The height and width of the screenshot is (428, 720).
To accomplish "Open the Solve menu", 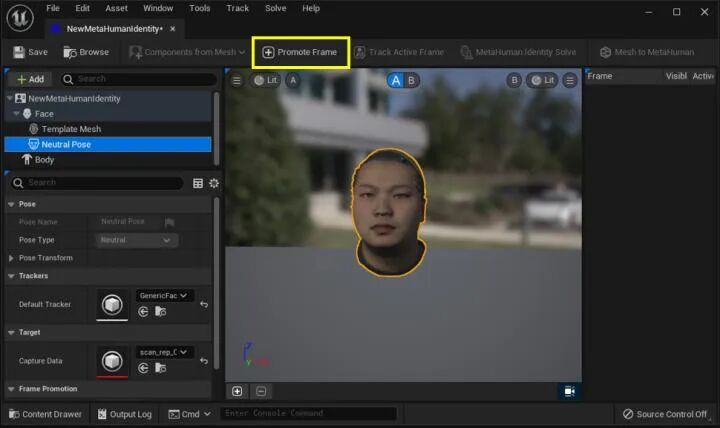I will click(x=276, y=8).
